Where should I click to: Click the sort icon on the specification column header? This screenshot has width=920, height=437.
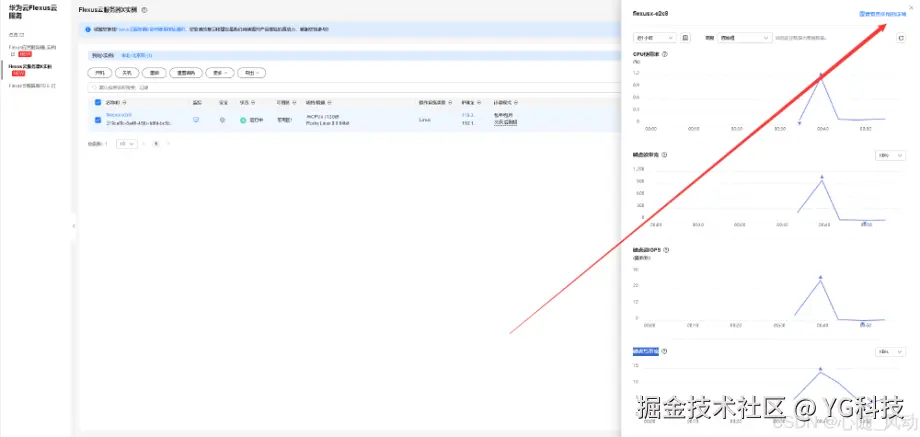coord(330,103)
